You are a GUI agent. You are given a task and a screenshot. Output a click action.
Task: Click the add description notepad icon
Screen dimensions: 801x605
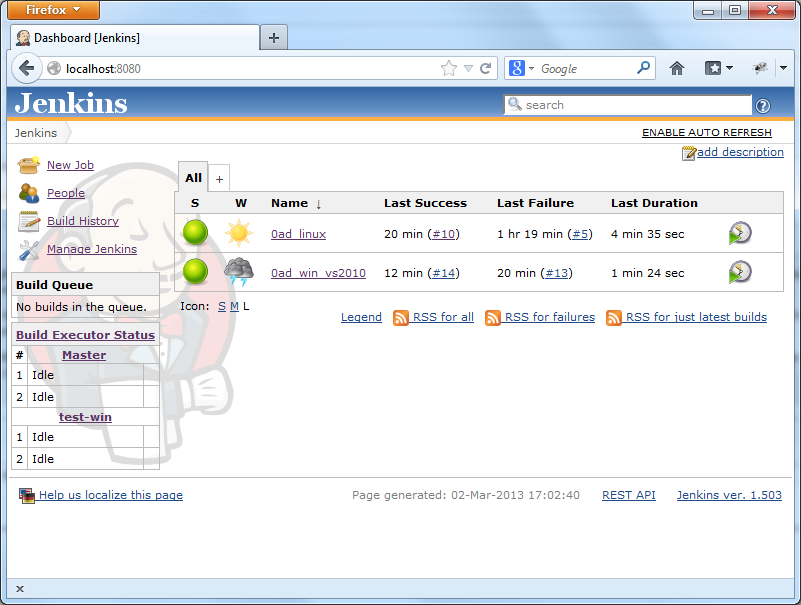click(x=689, y=153)
